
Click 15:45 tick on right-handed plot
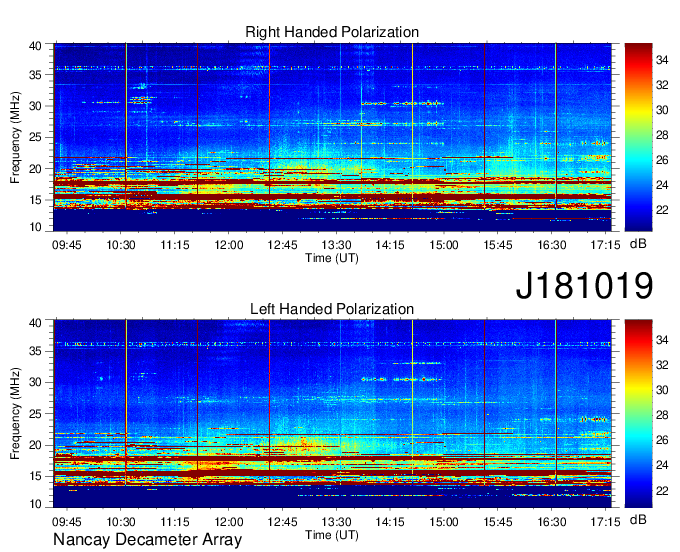(x=498, y=245)
